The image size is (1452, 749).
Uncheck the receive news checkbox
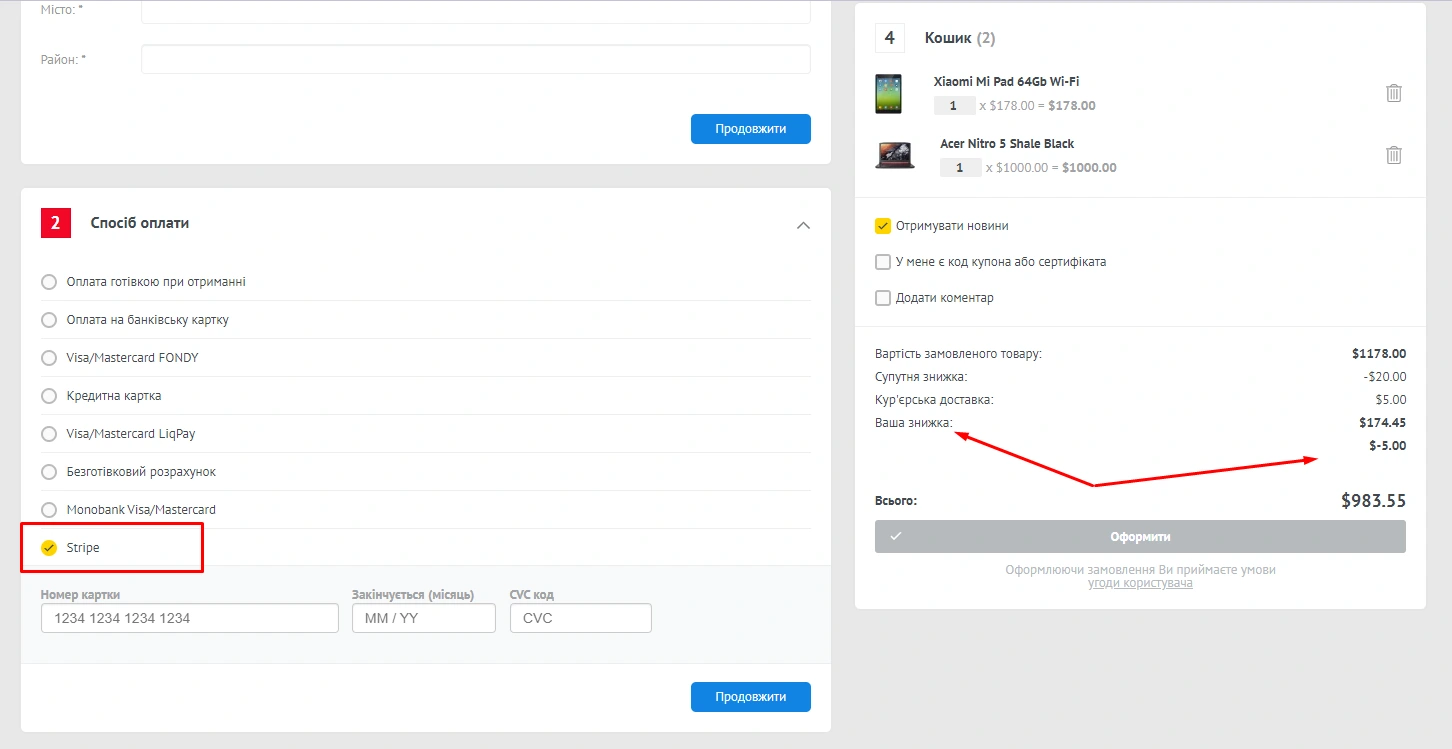pos(883,226)
